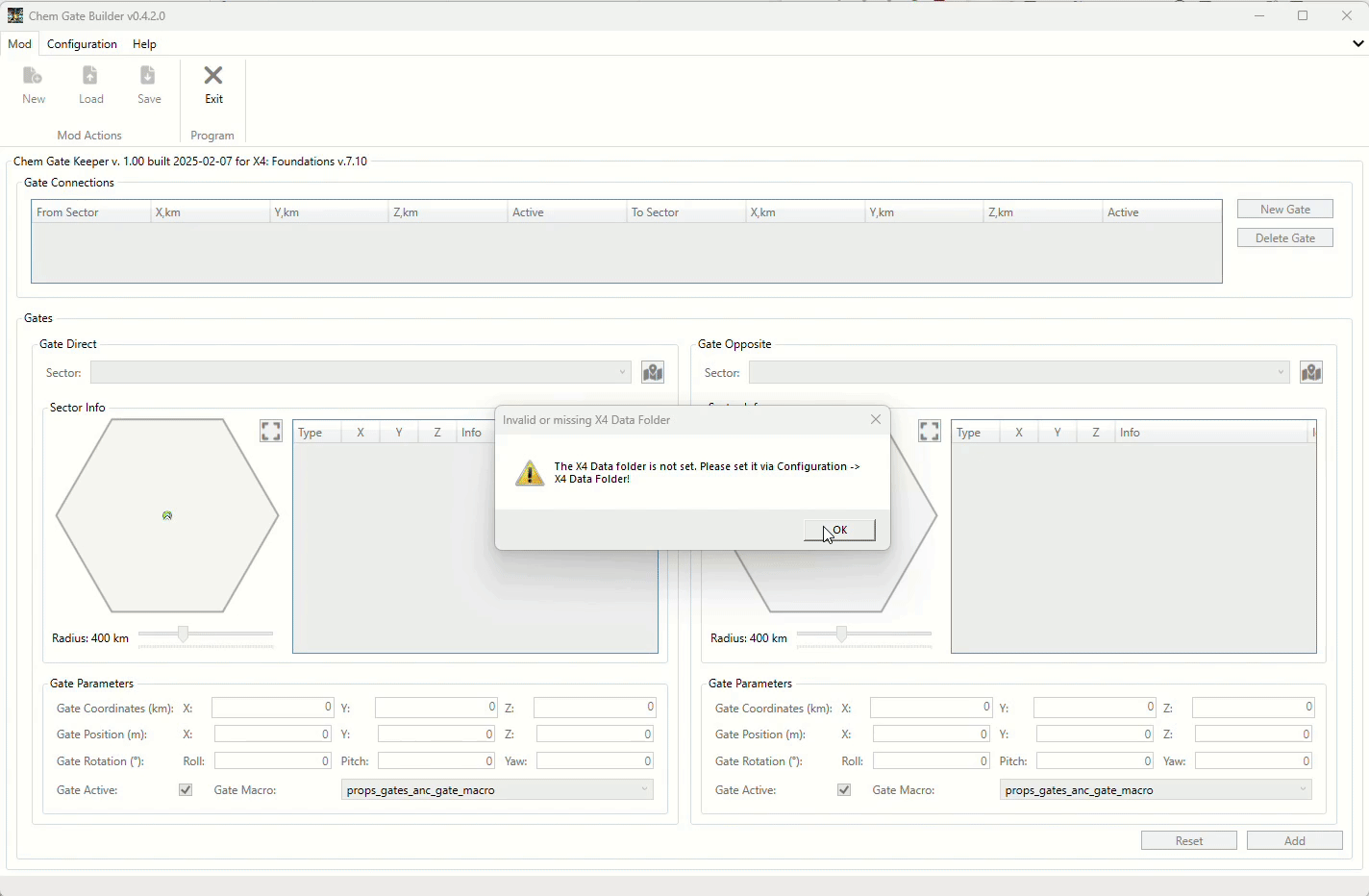The height and width of the screenshot is (896, 1369).
Task: Click the Chem Gate Builder app icon
Action: (x=15, y=15)
